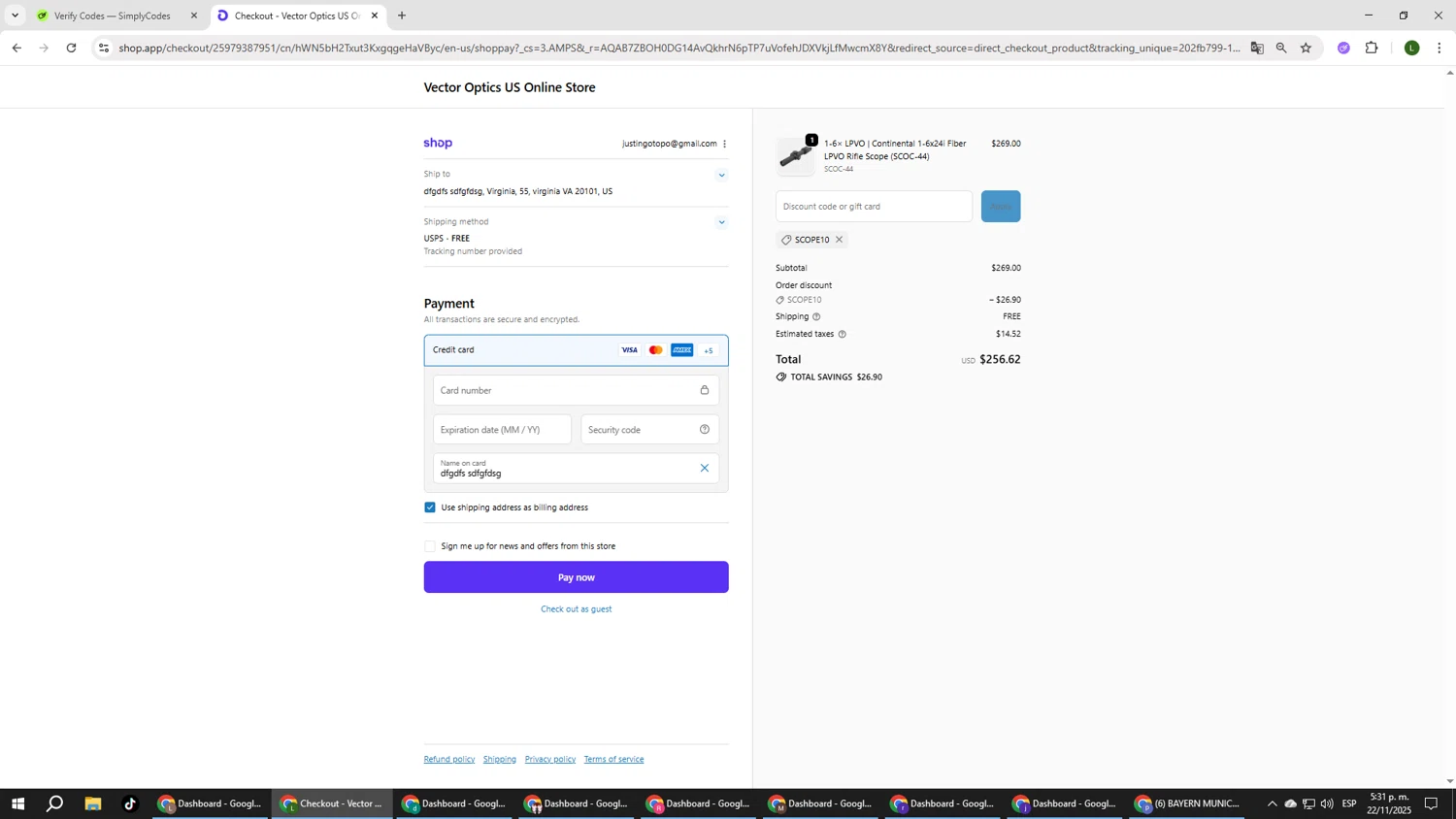Click the American Express icon
The height and width of the screenshot is (819, 1456).
tap(682, 350)
